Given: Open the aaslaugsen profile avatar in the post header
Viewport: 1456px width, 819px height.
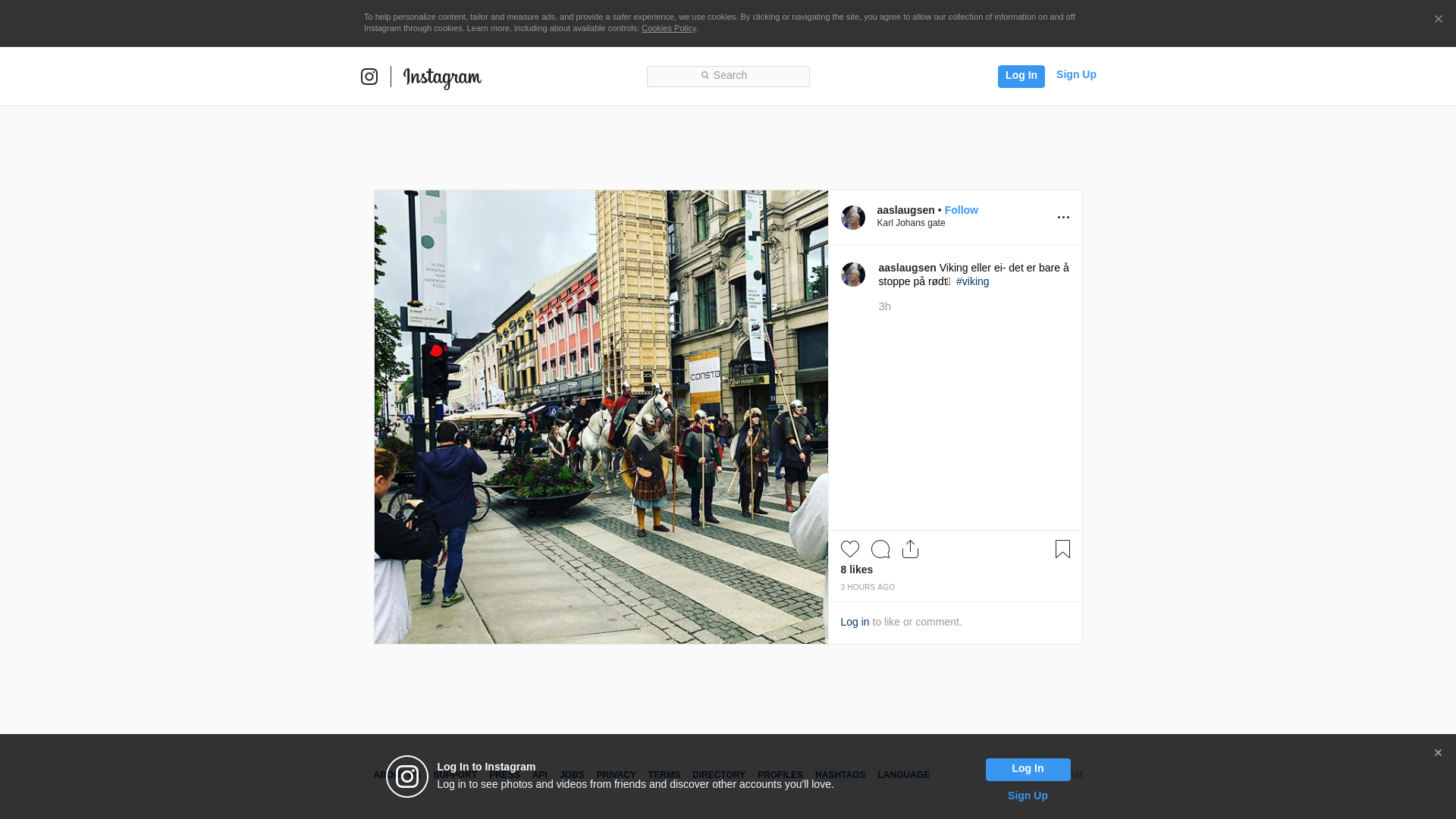Looking at the screenshot, I should [x=853, y=218].
